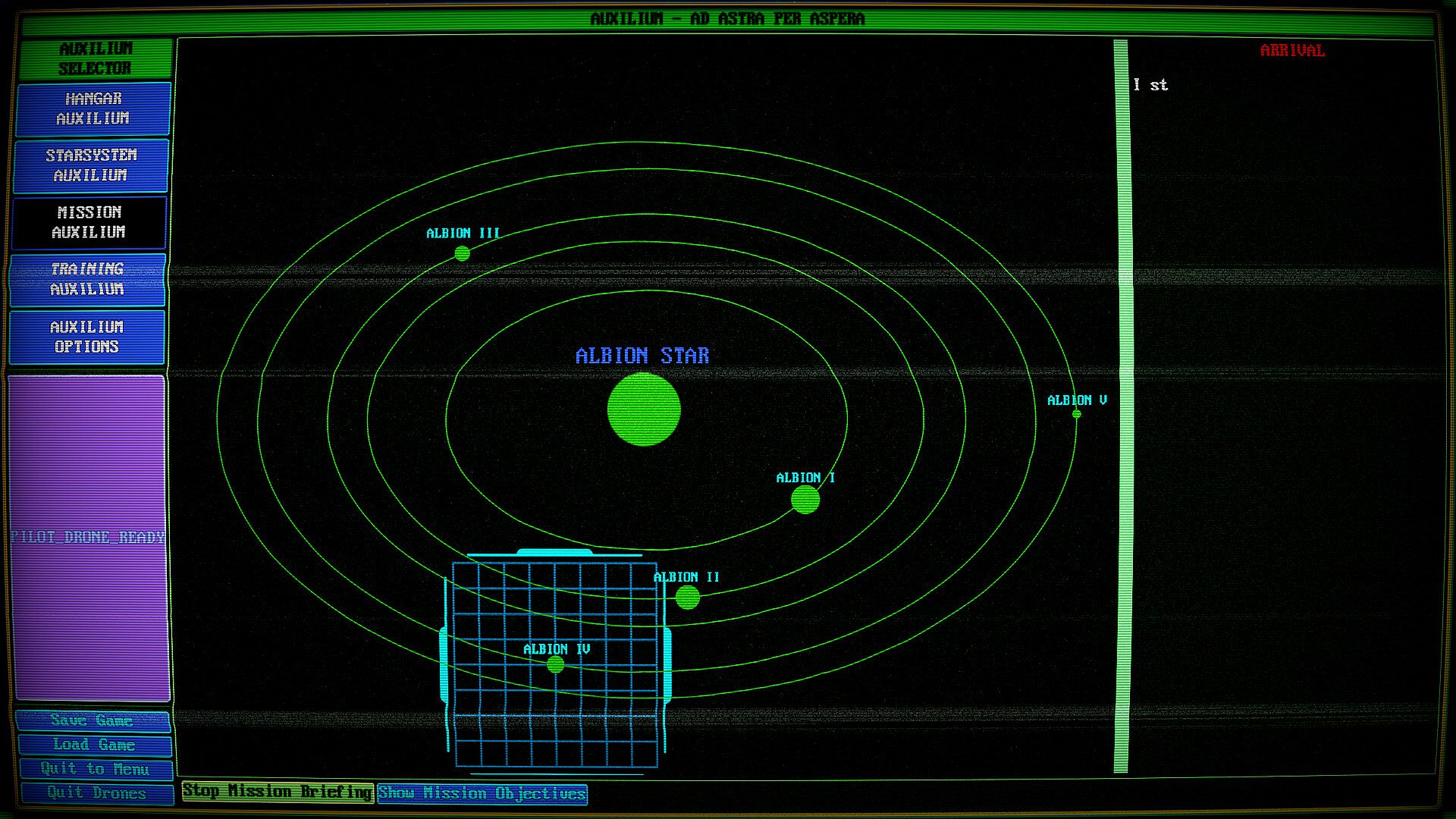
Task: Click the Load Game button
Action: 94,745
